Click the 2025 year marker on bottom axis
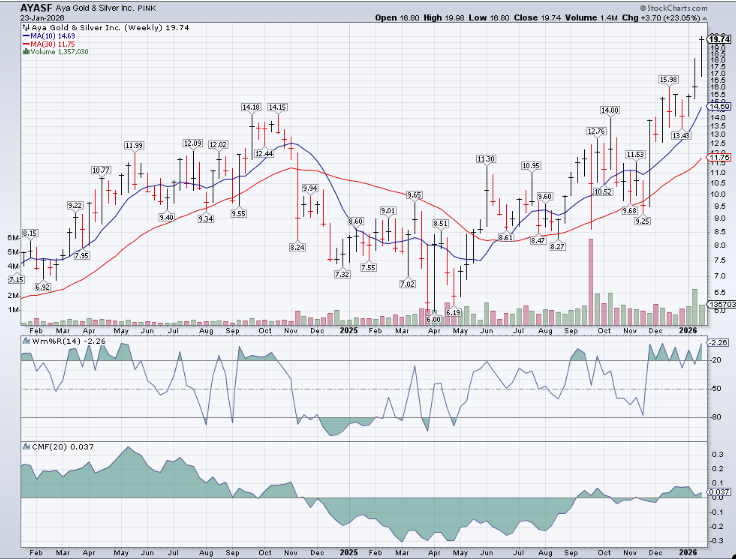736x559 pixels. [x=347, y=550]
